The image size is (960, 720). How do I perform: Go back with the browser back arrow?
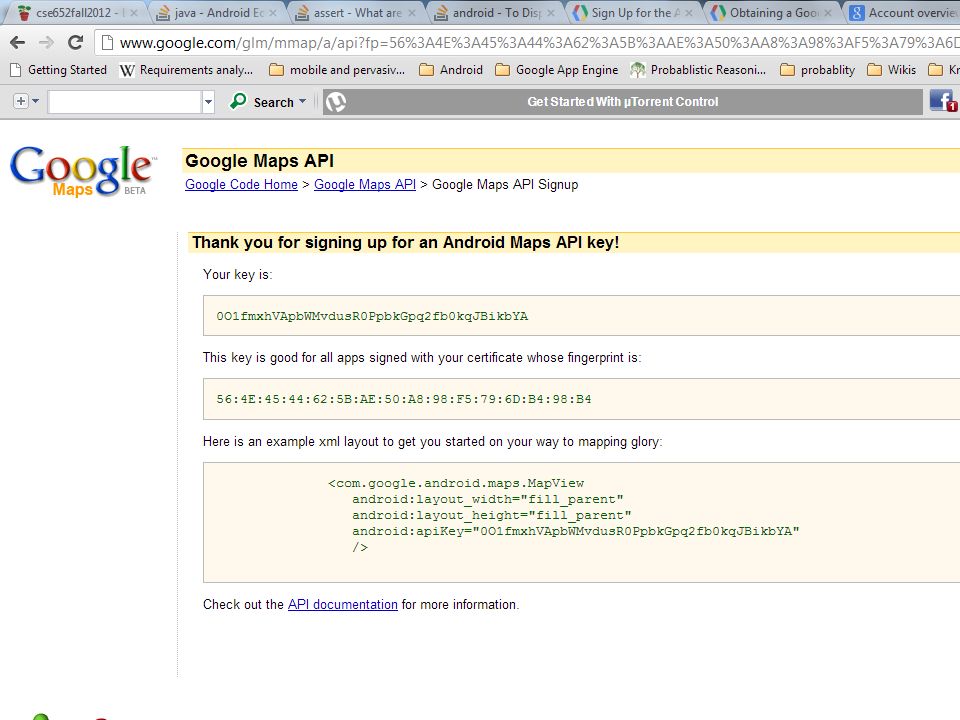point(17,42)
